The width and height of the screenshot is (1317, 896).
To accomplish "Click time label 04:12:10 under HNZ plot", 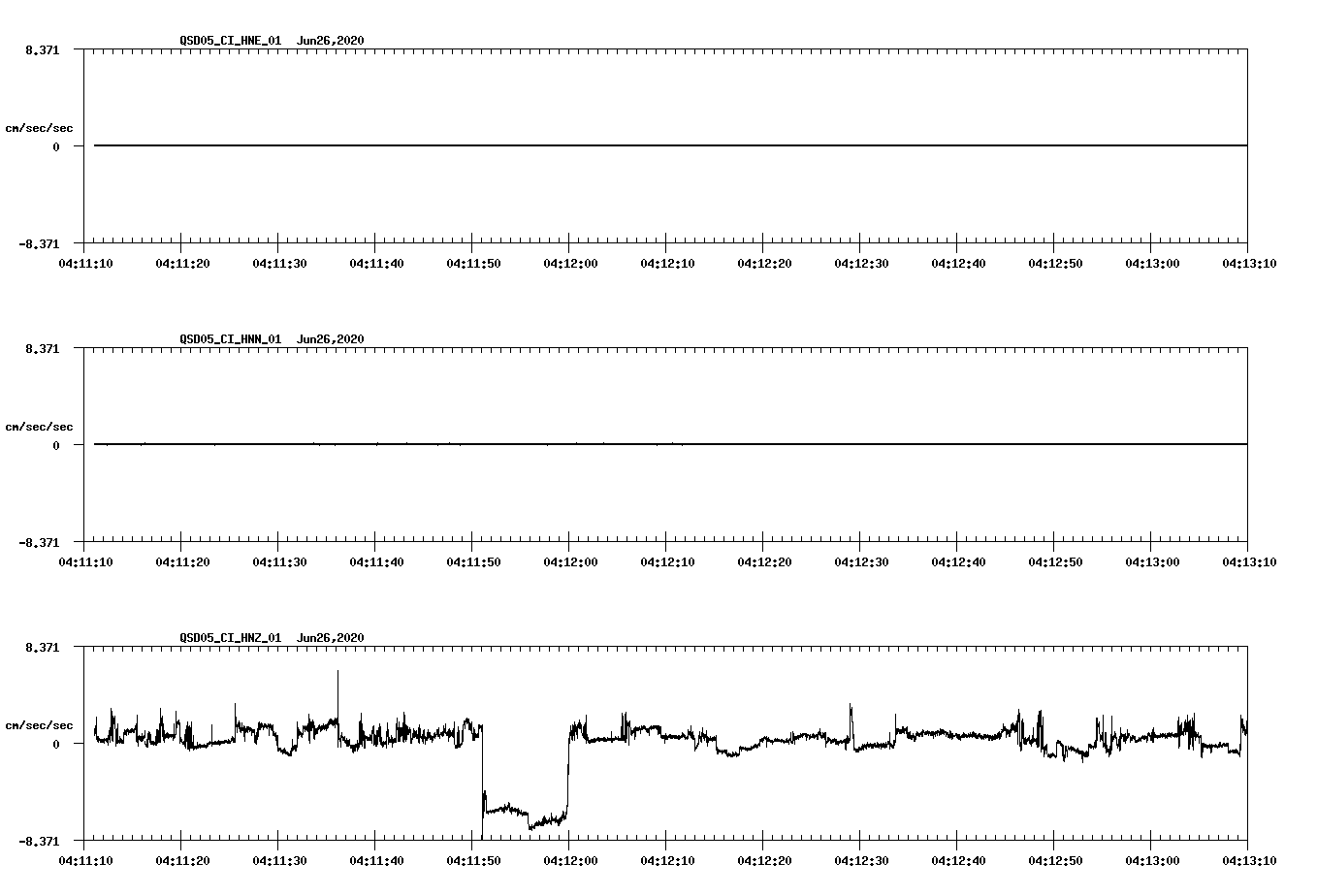I will 667,860.
